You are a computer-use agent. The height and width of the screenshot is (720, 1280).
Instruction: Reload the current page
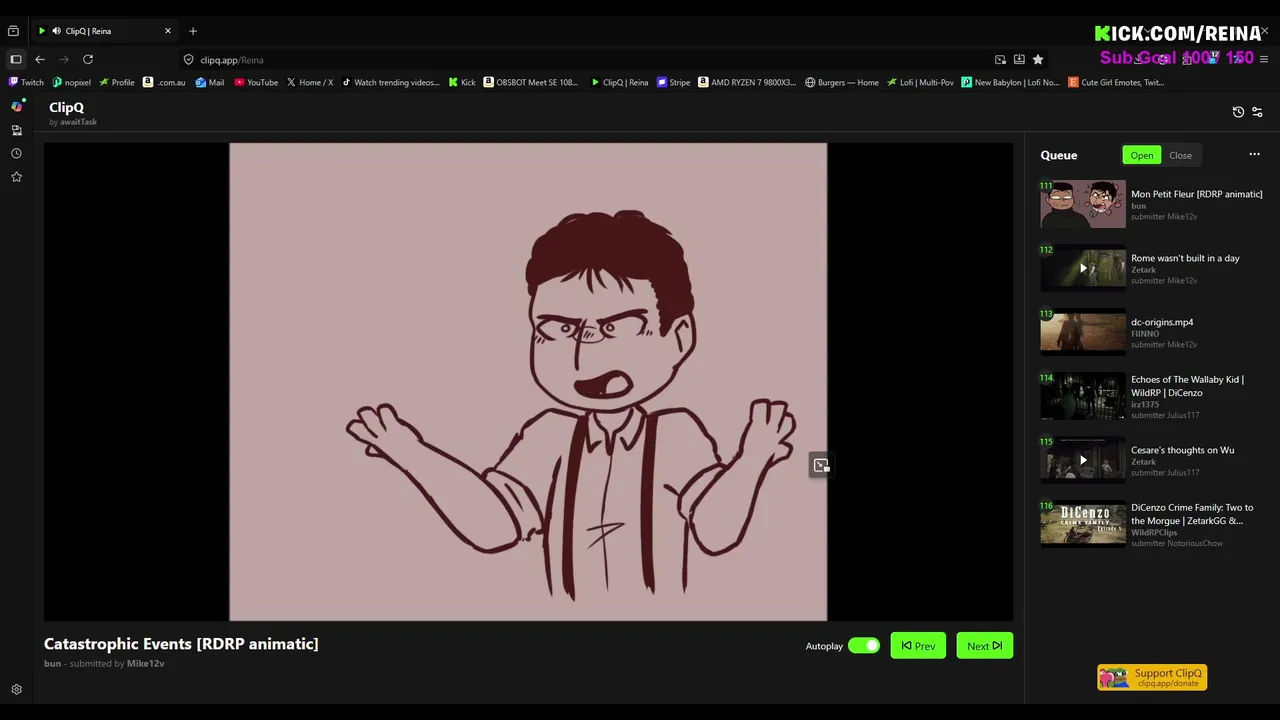88,59
